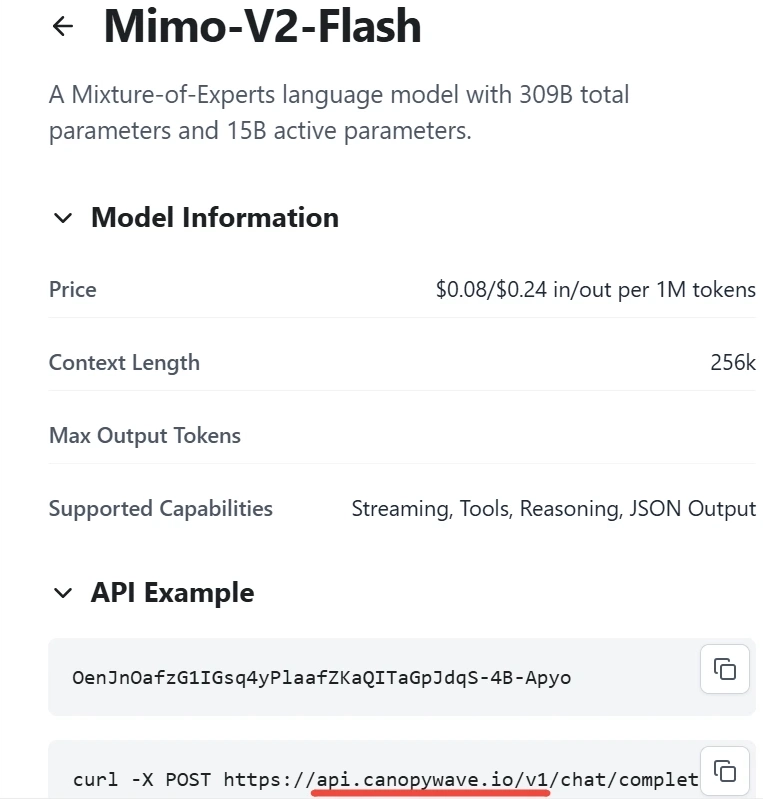Click the Supported Capabilities label
This screenshot has height=799, width=763.
(160, 509)
